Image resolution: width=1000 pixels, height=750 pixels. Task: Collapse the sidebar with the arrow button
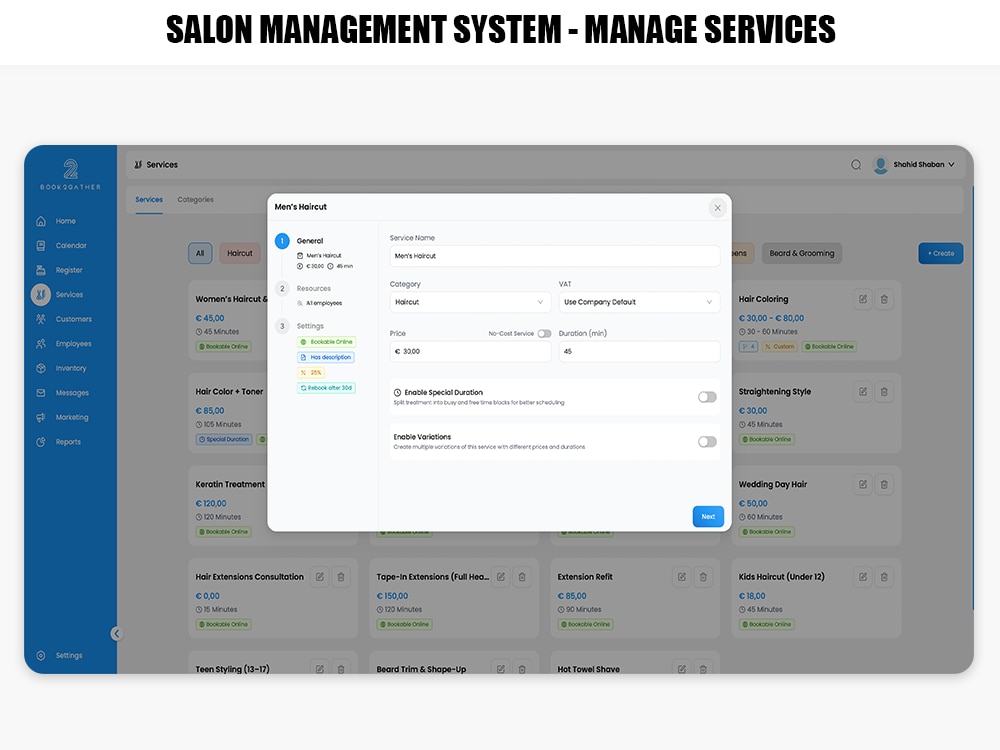(x=116, y=633)
